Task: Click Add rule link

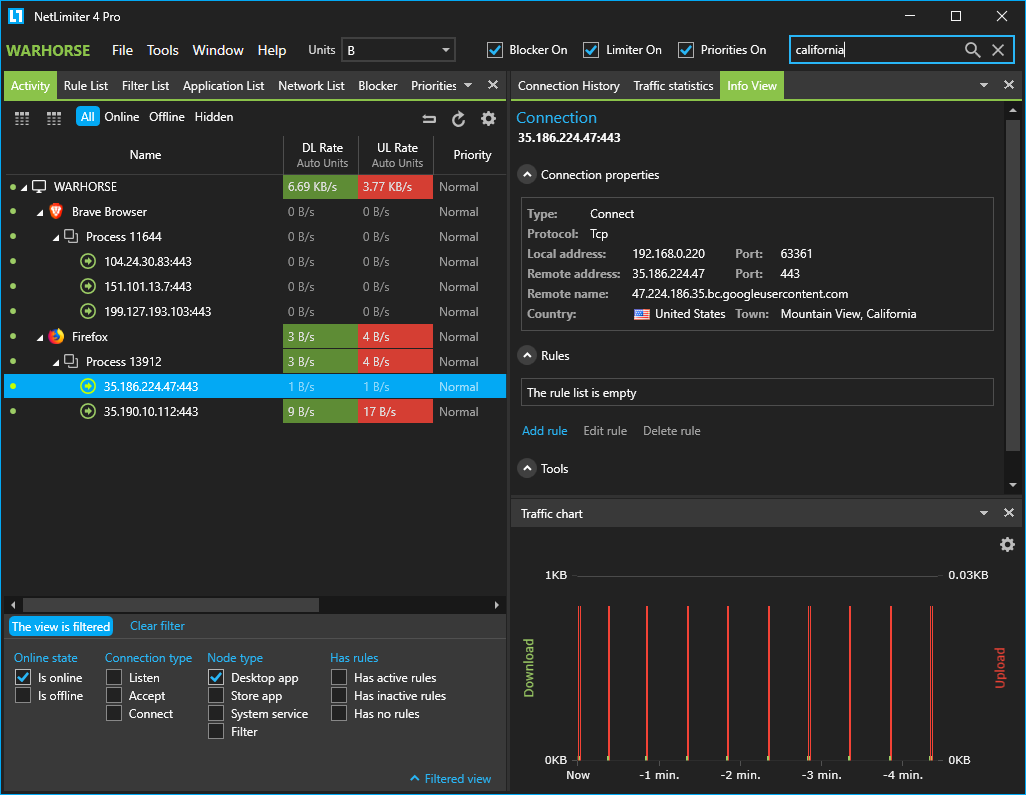Action: coord(544,431)
